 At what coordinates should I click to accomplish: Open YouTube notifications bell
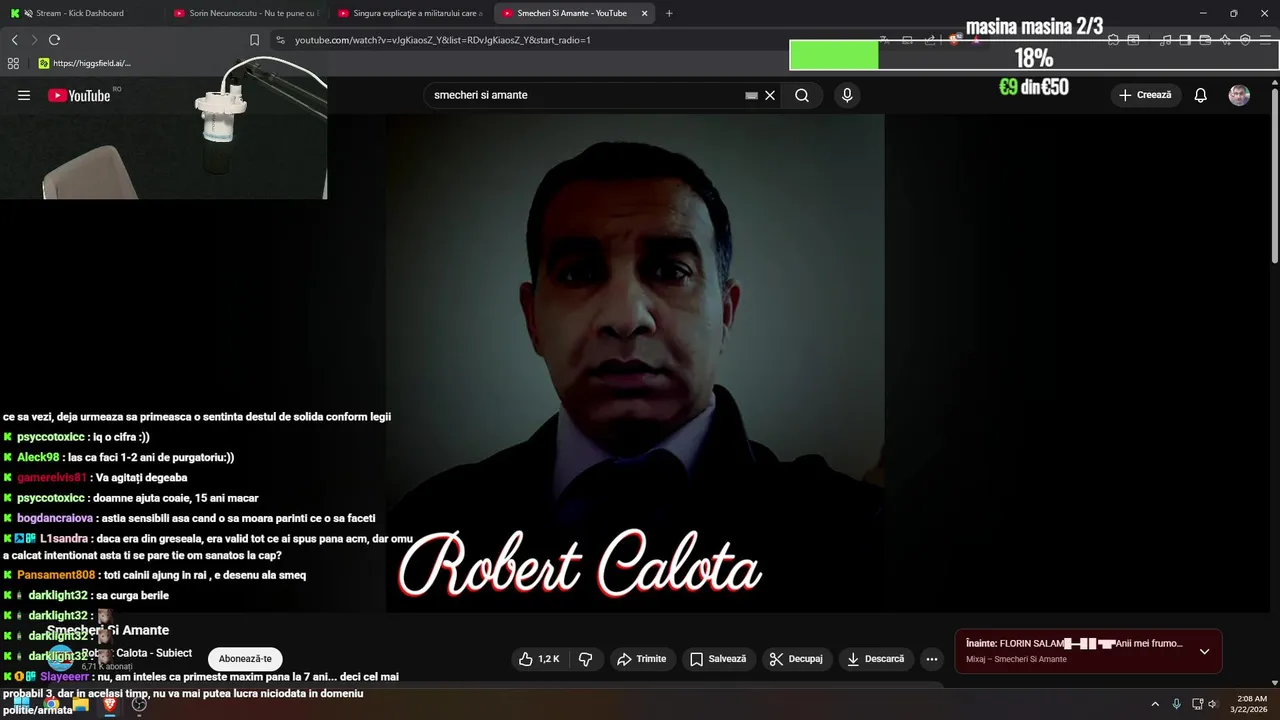pyautogui.click(x=1201, y=95)
